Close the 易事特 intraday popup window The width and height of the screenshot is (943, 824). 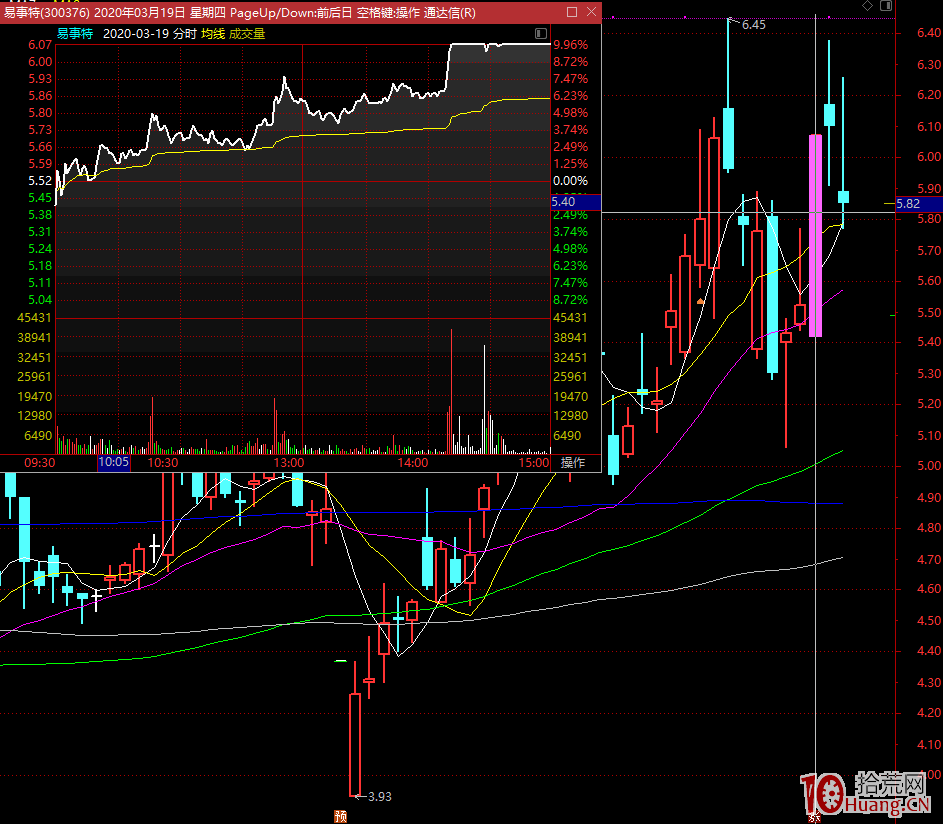(591, 13)
